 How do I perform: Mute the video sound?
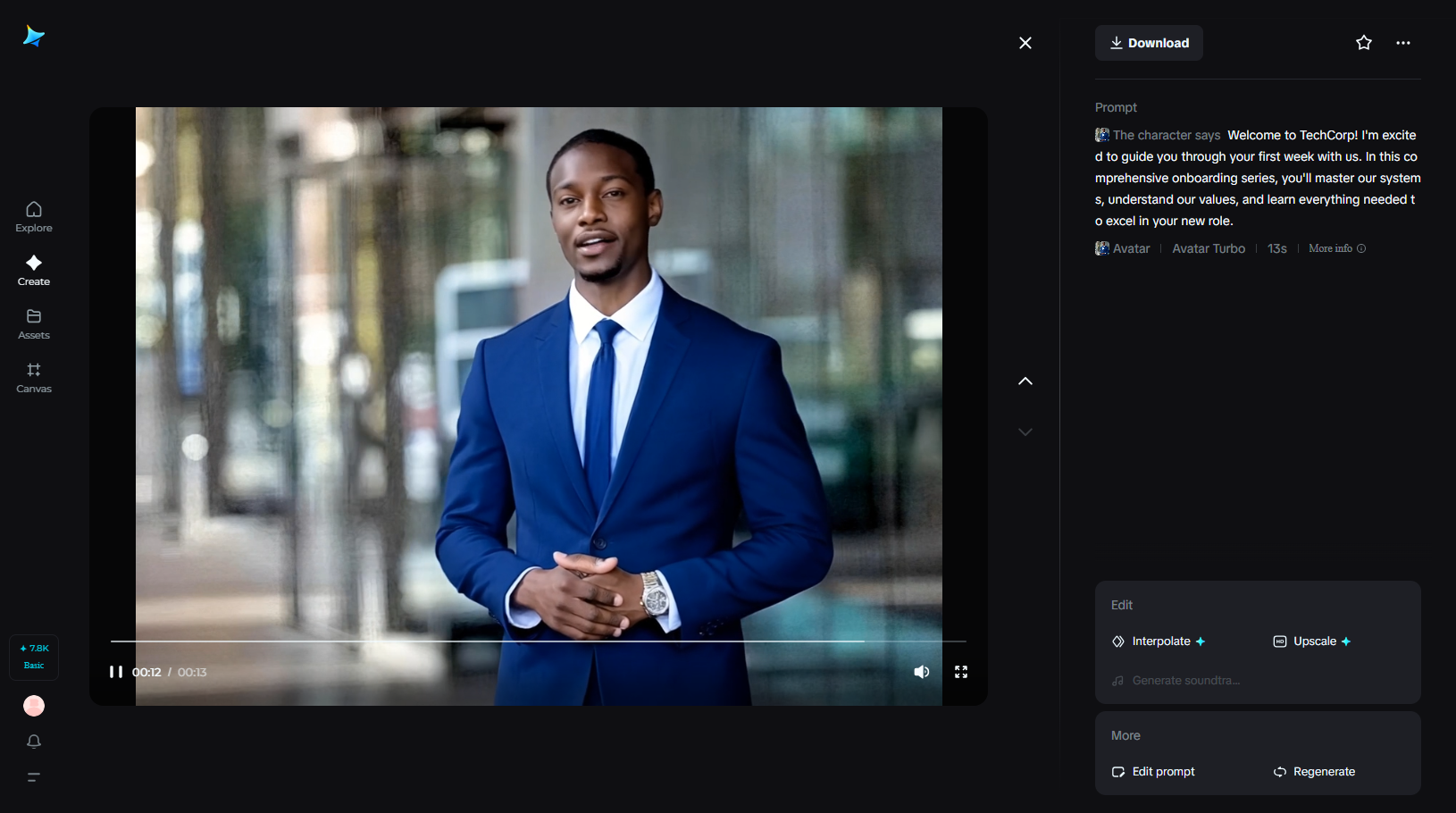coord(922,672)
